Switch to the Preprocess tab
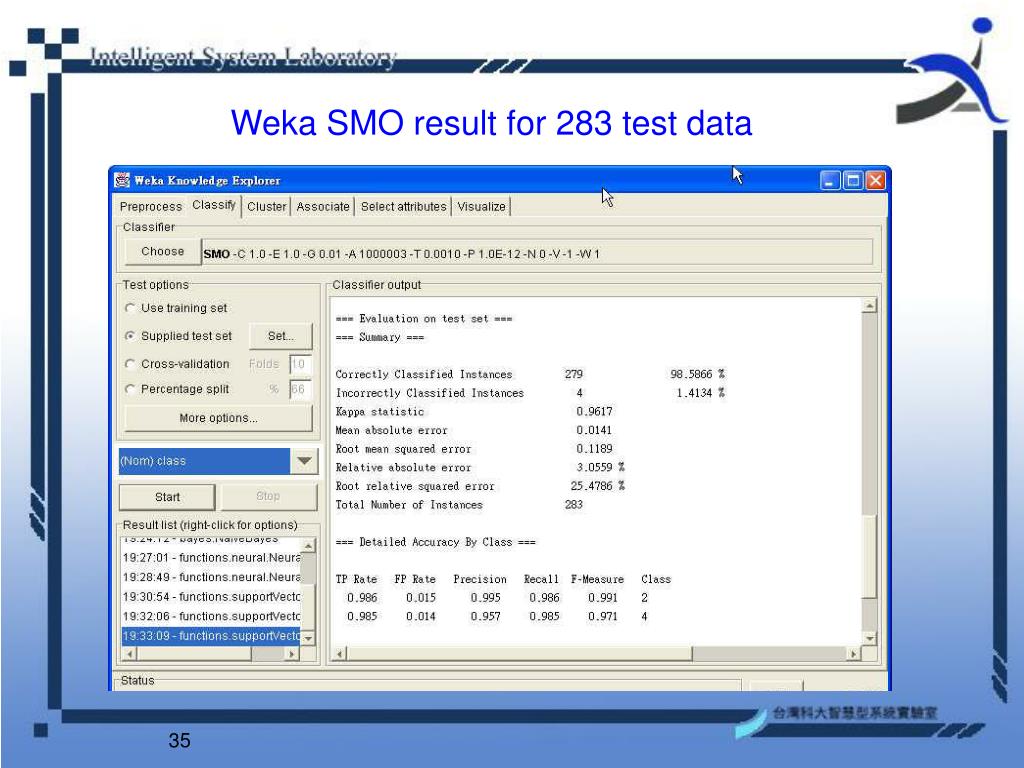 [x=151, y=206]
